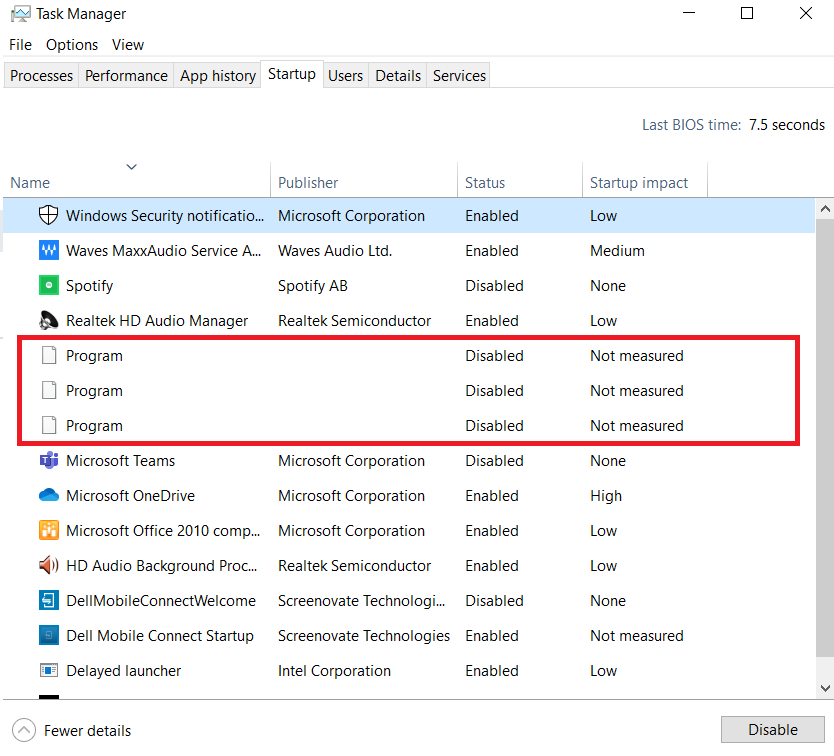Click the scrollbar up arrow

click(825, 209)
